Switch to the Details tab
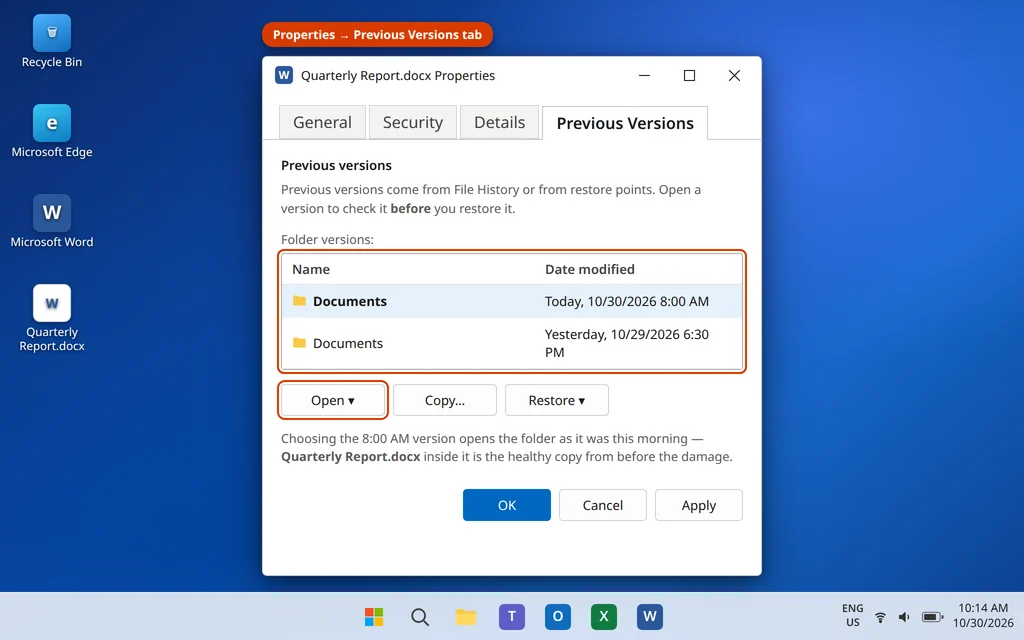This screenshot has width=1024, height=640. coord(500,122)
